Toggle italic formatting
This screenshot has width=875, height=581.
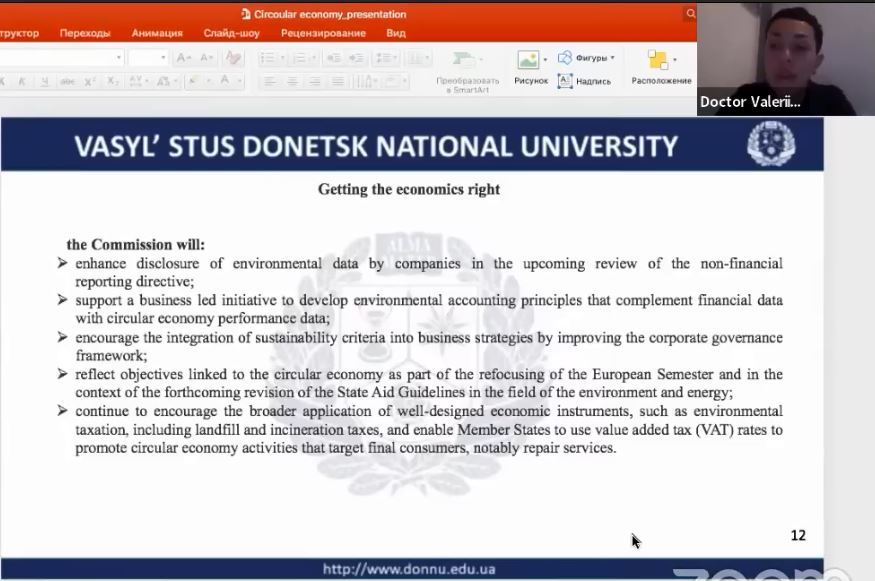coord(22,81)
